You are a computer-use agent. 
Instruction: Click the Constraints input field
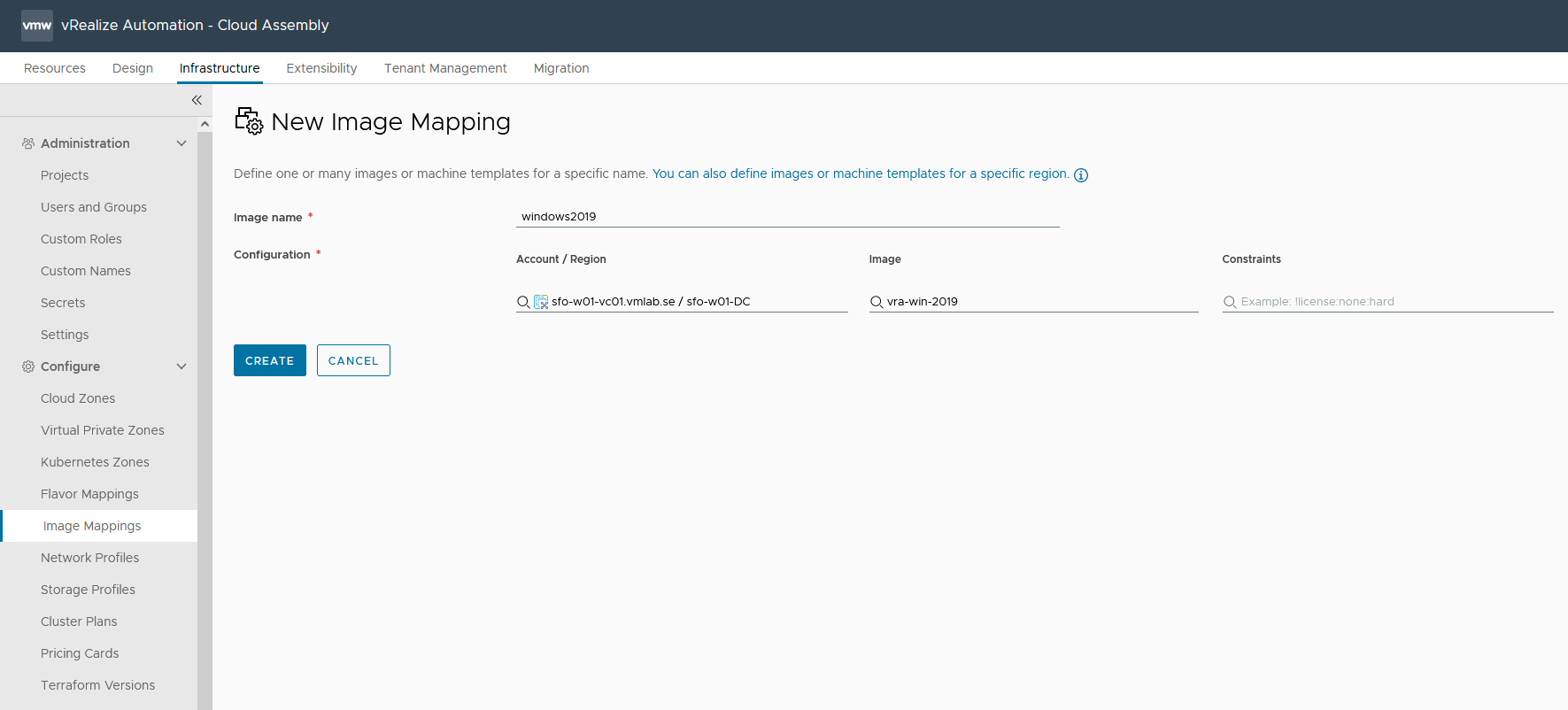tap(1388, 302)
